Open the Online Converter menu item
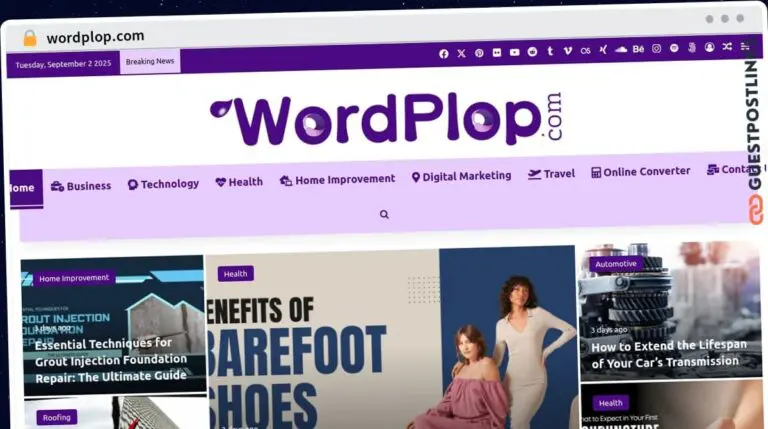 coord(641,171)
